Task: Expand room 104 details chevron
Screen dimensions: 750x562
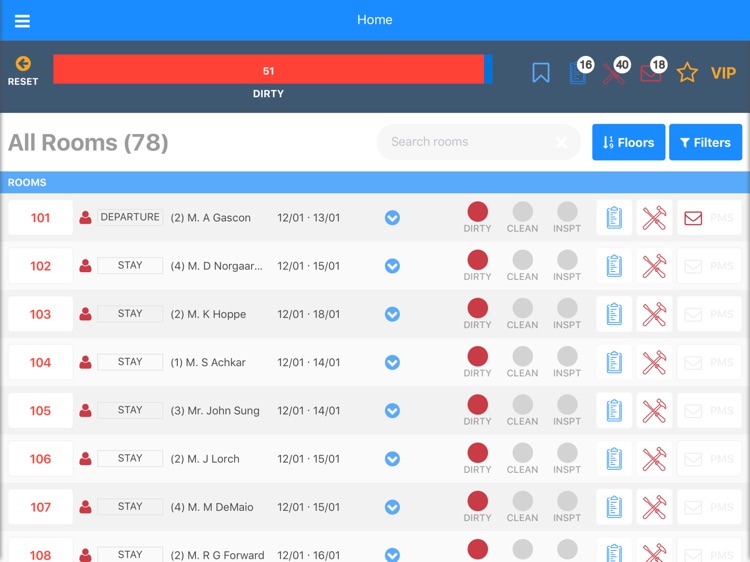Action: click(392, 363)
